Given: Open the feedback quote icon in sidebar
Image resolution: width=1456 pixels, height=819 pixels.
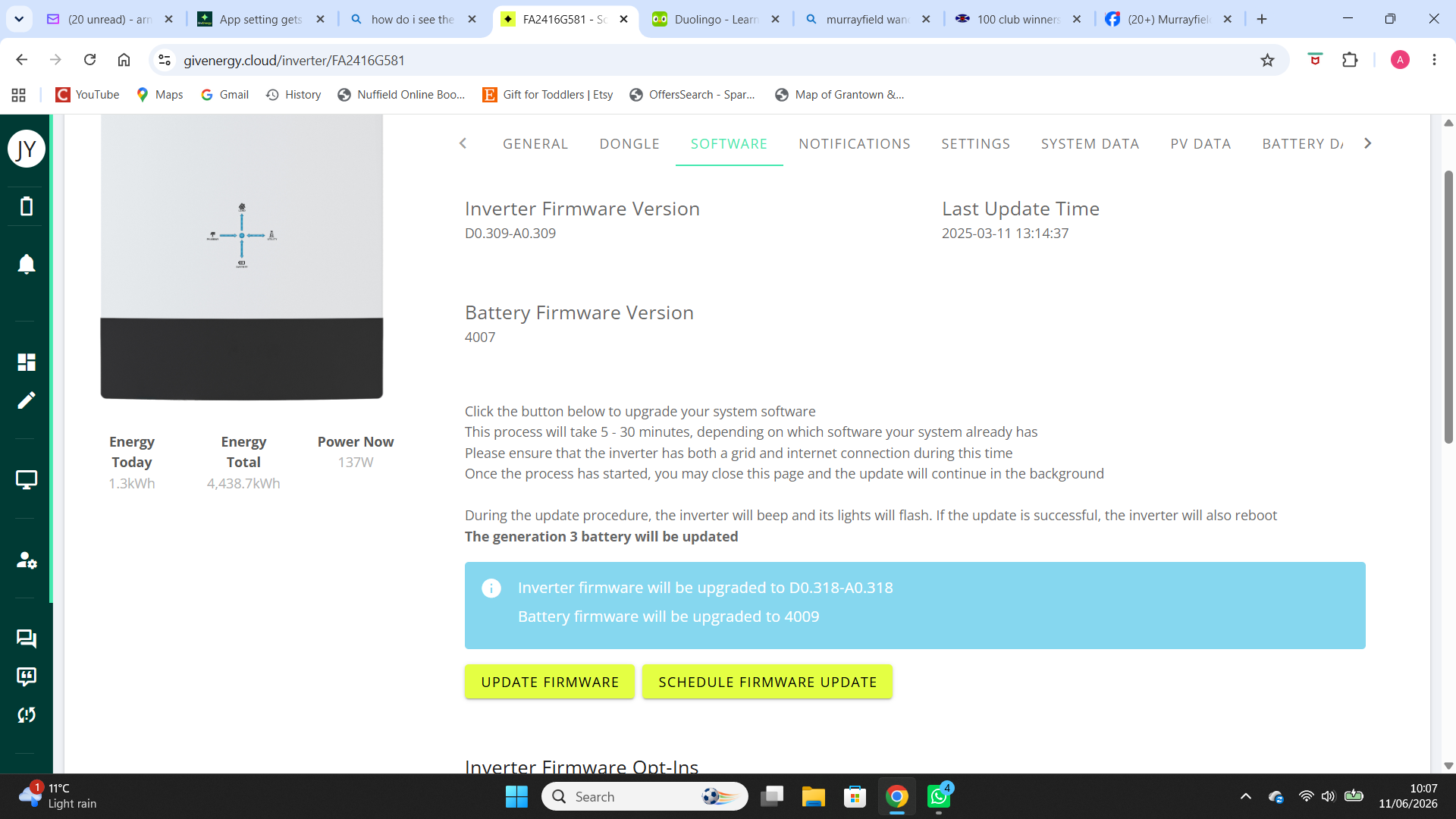Looking at the screenshot, I should pos(27,676).
